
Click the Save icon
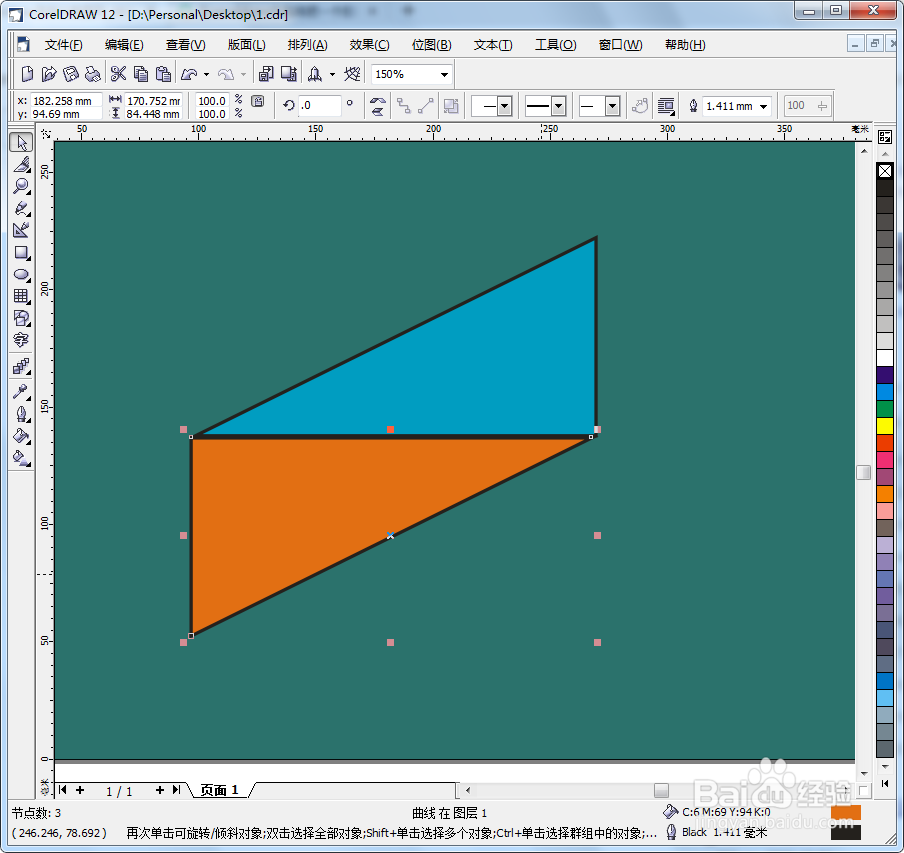click(71, 74)
